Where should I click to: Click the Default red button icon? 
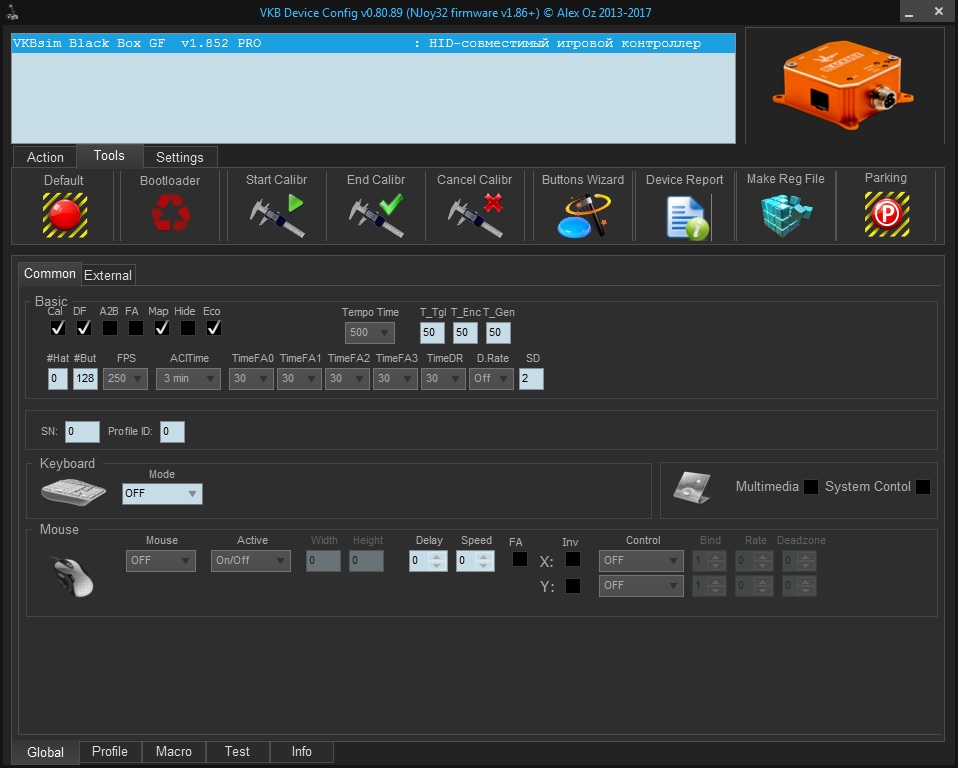[65, 215]
